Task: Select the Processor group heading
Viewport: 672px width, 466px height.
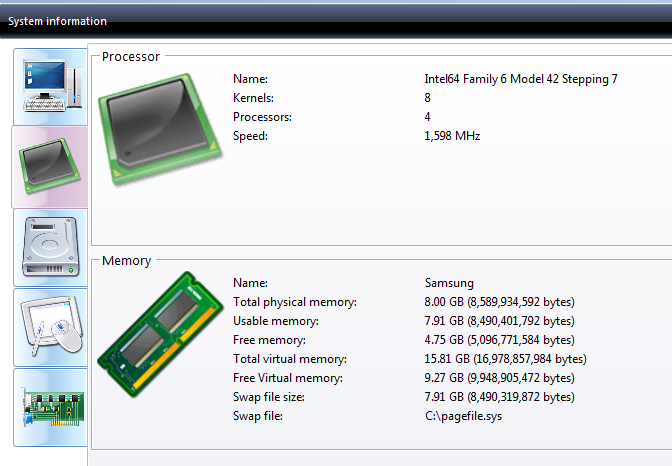Action: pos(131,57)
